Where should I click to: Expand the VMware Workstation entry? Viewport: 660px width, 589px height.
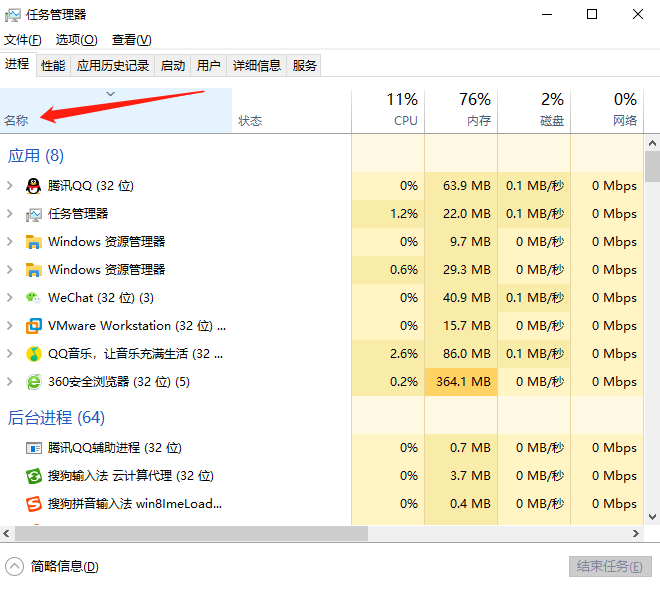click(10, 325)
